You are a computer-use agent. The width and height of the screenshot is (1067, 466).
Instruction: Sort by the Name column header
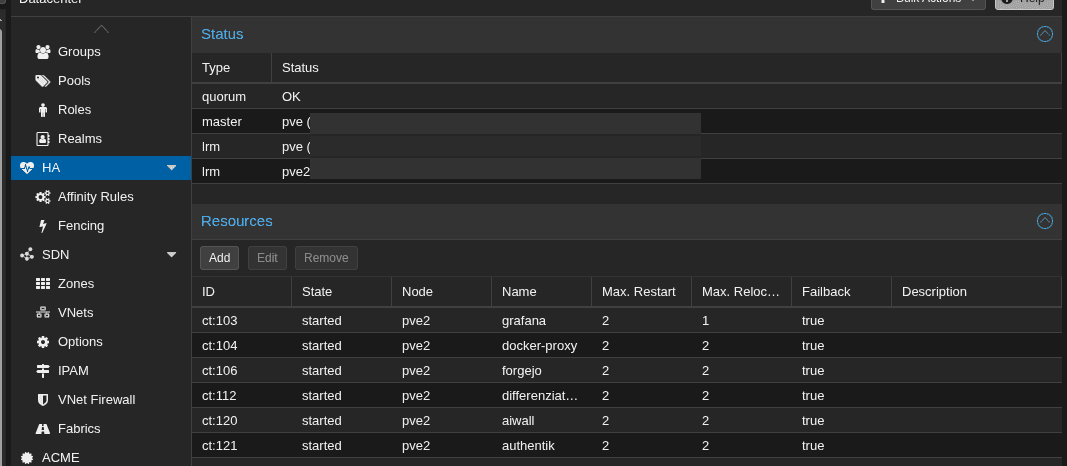(542, 292)
